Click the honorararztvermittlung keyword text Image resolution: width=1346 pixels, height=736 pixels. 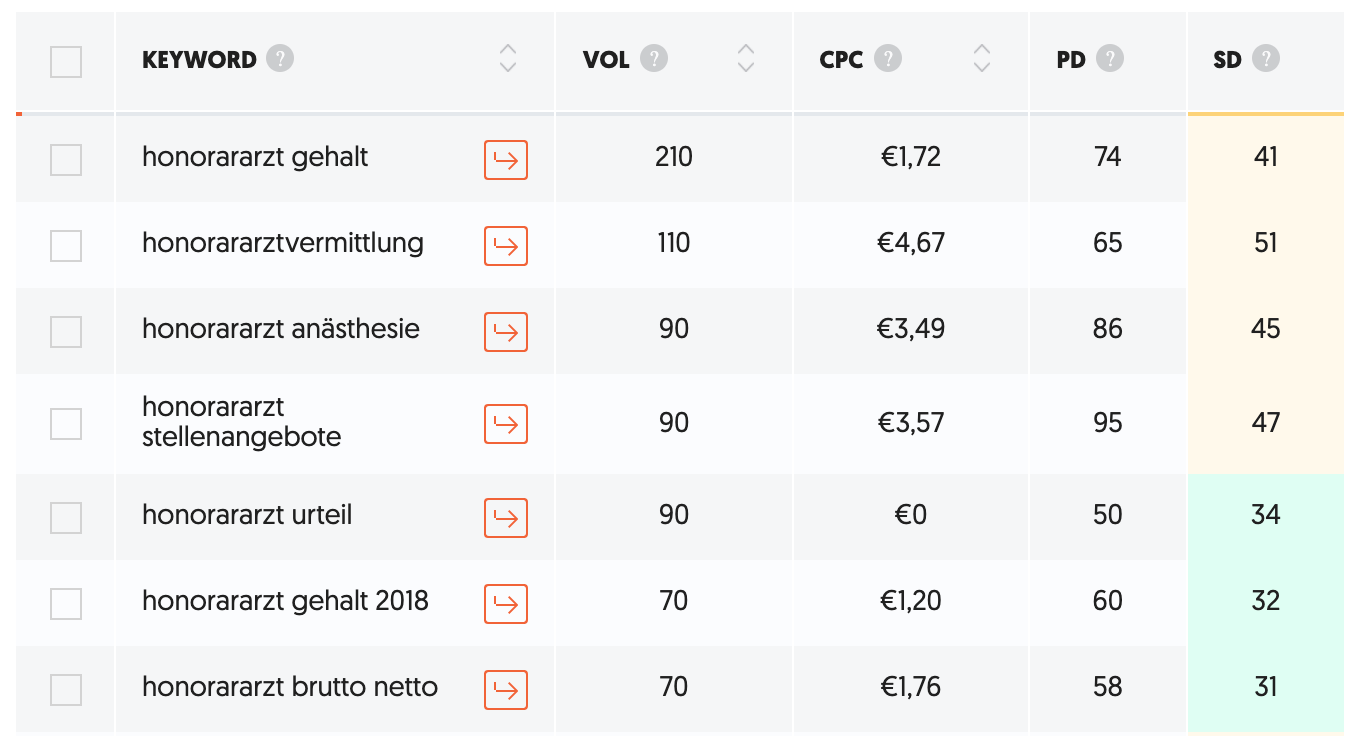point(283,243)
